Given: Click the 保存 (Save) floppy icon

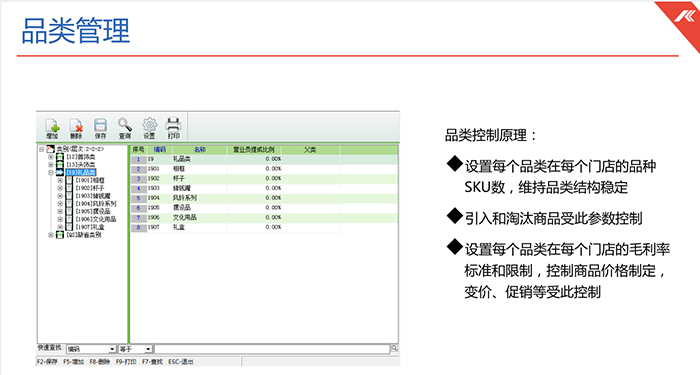Looking at the screenshot, I should point(100,129).
